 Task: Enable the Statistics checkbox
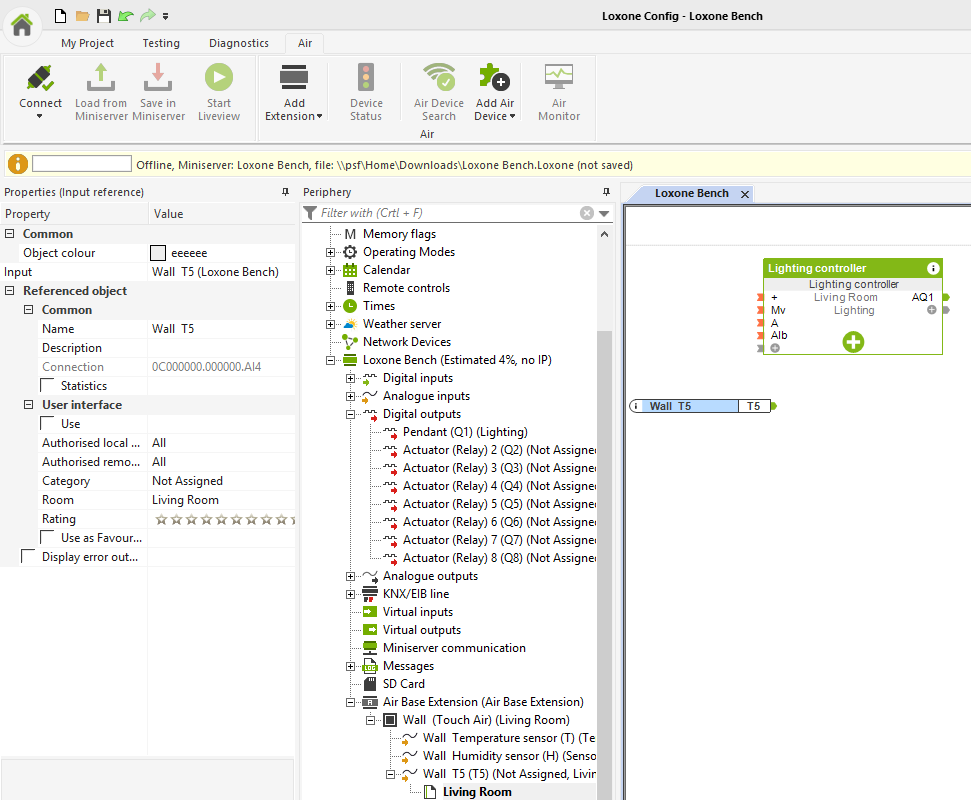point(48,386)
